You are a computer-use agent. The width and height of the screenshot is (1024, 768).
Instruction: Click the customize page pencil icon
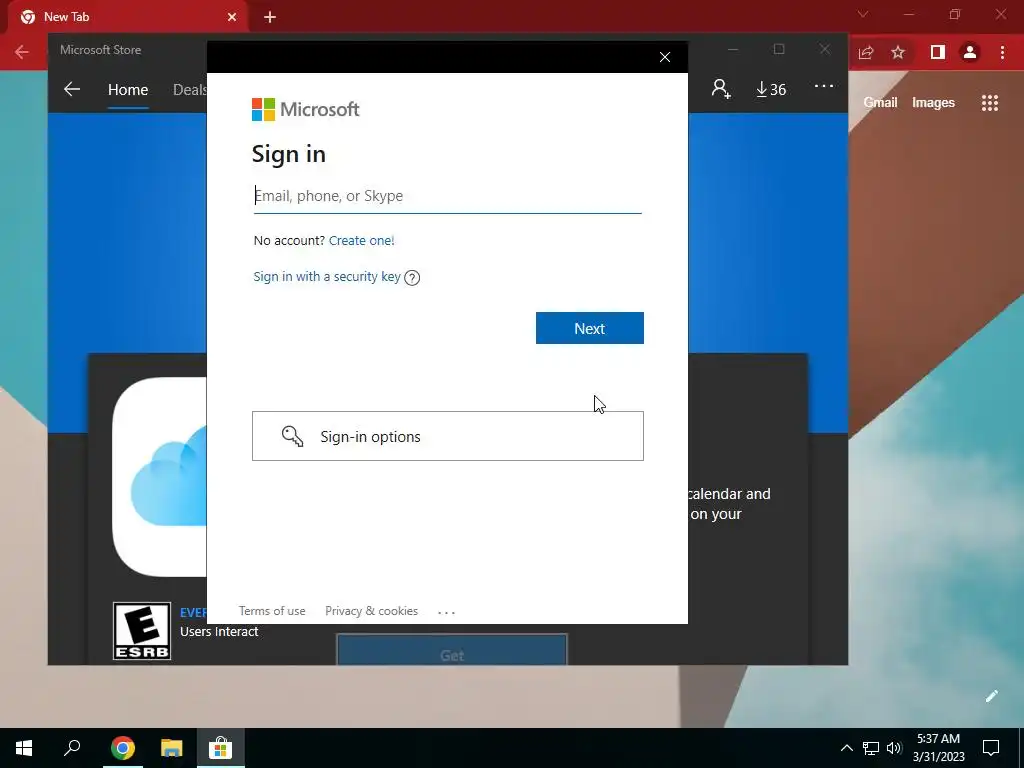(991, 696)
